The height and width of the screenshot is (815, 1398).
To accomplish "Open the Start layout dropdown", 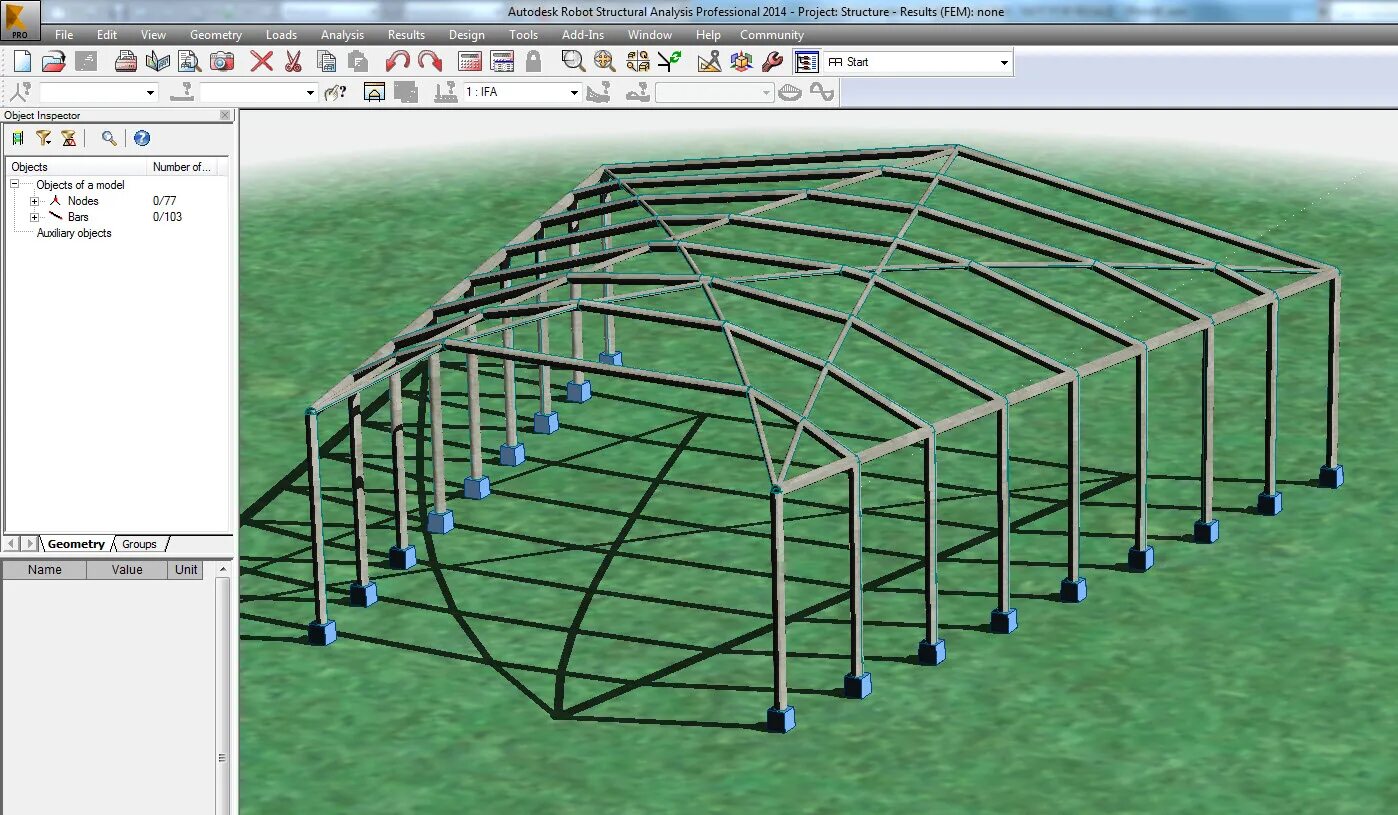I will click(1003, 61).
